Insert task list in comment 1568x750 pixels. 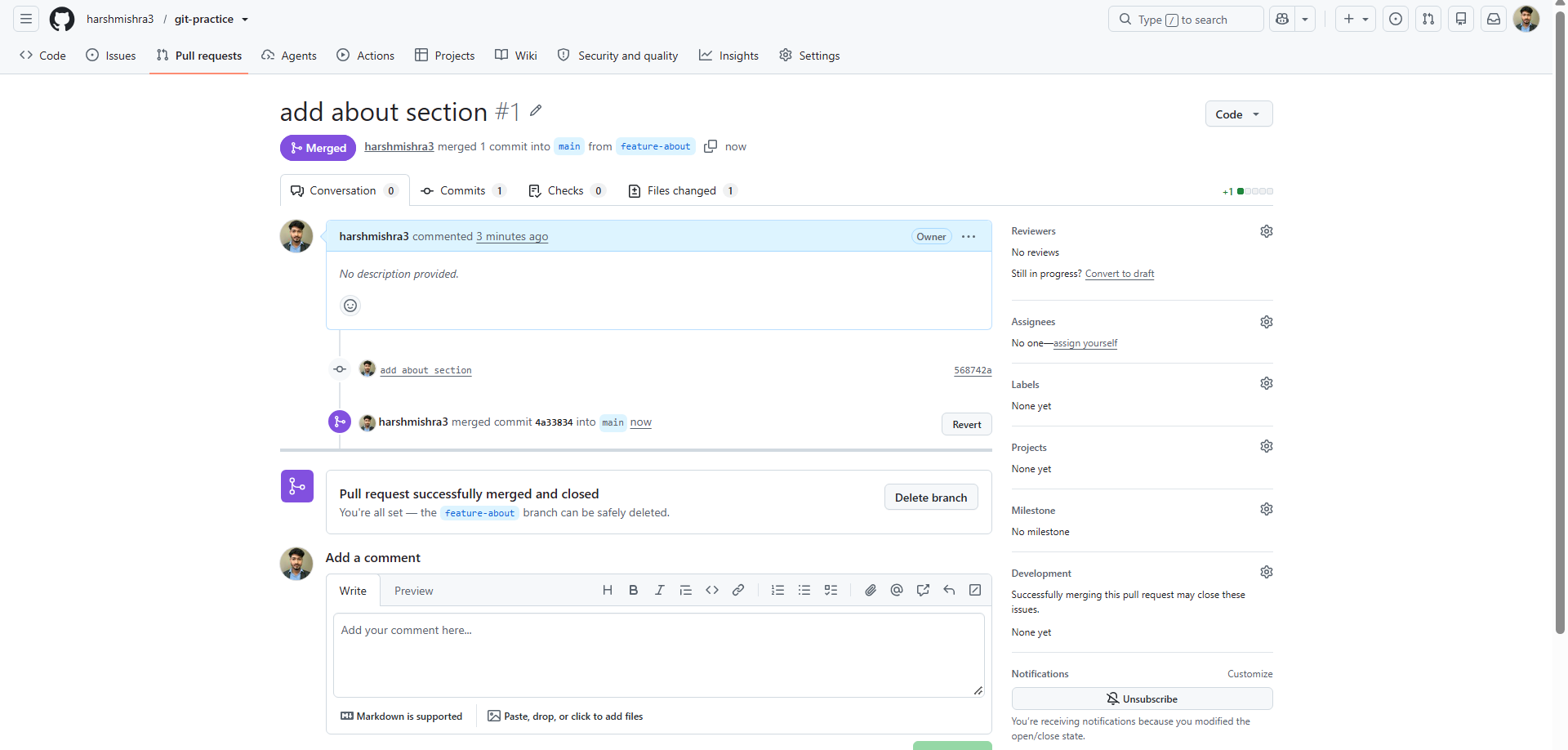pos(831,590)
